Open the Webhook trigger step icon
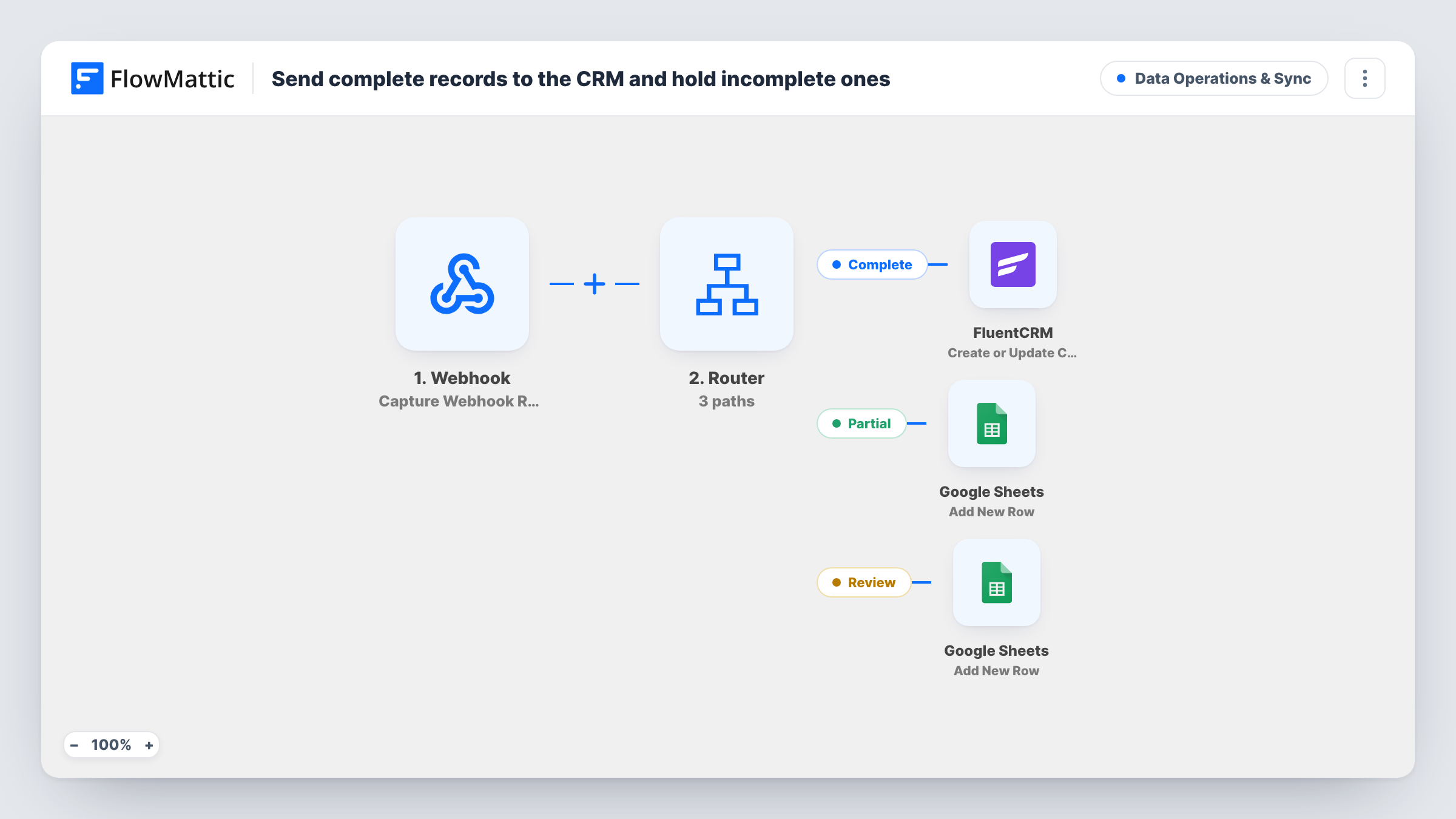Image resolution: width=1456 pixels, height=819 pixels. (x=462, y=284)
